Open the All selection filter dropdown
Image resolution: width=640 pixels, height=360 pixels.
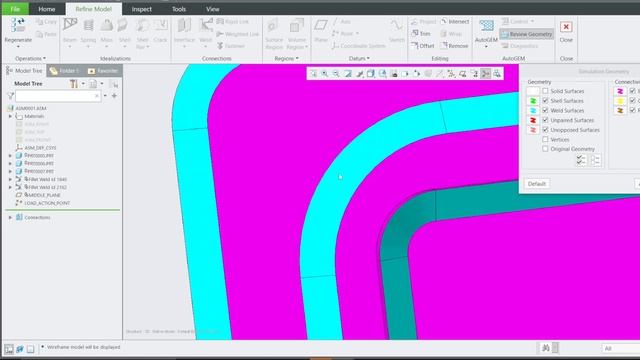point(620,348)
